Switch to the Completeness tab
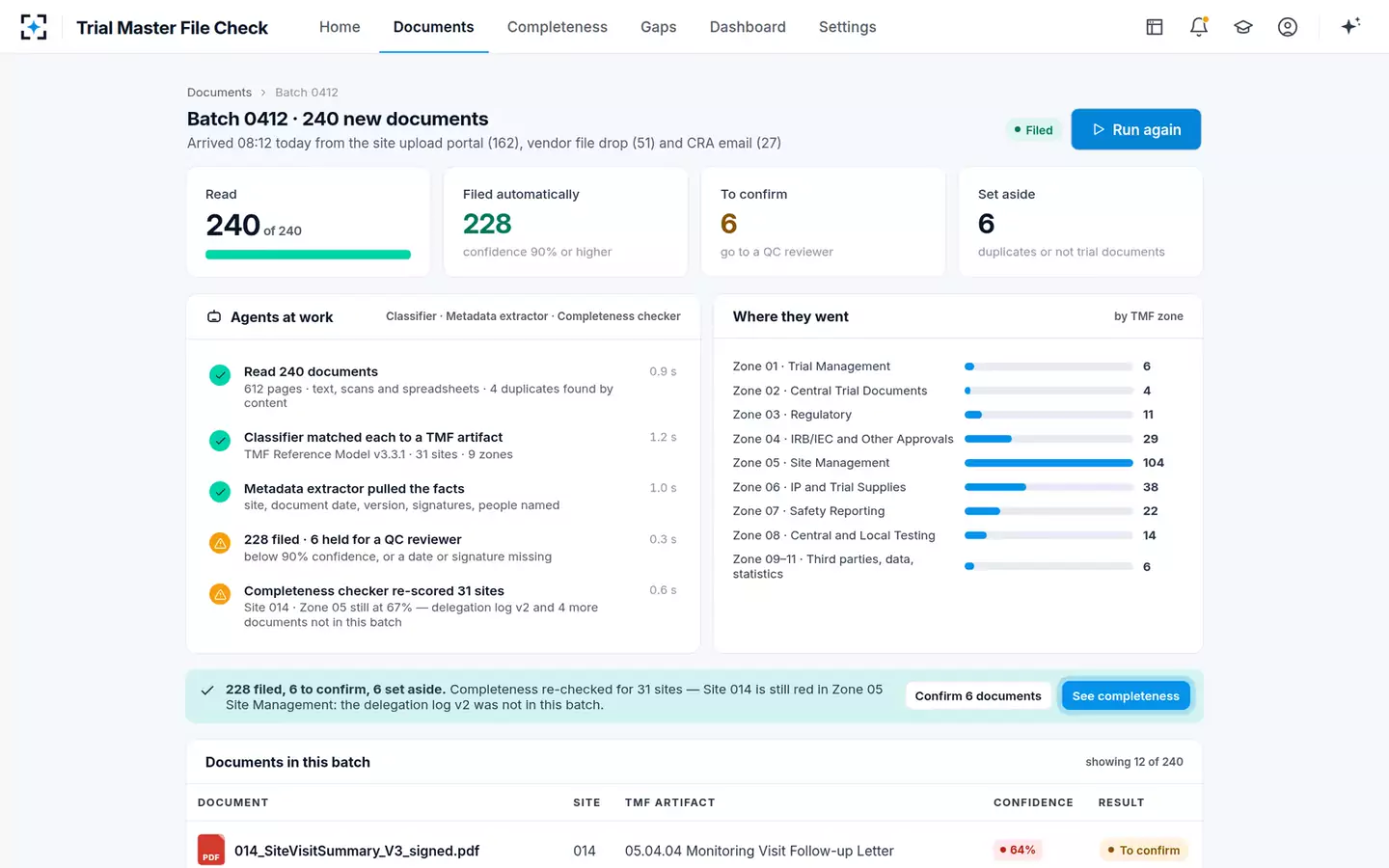The width and height of the screenshot is (1389, 868). (558, 27)
